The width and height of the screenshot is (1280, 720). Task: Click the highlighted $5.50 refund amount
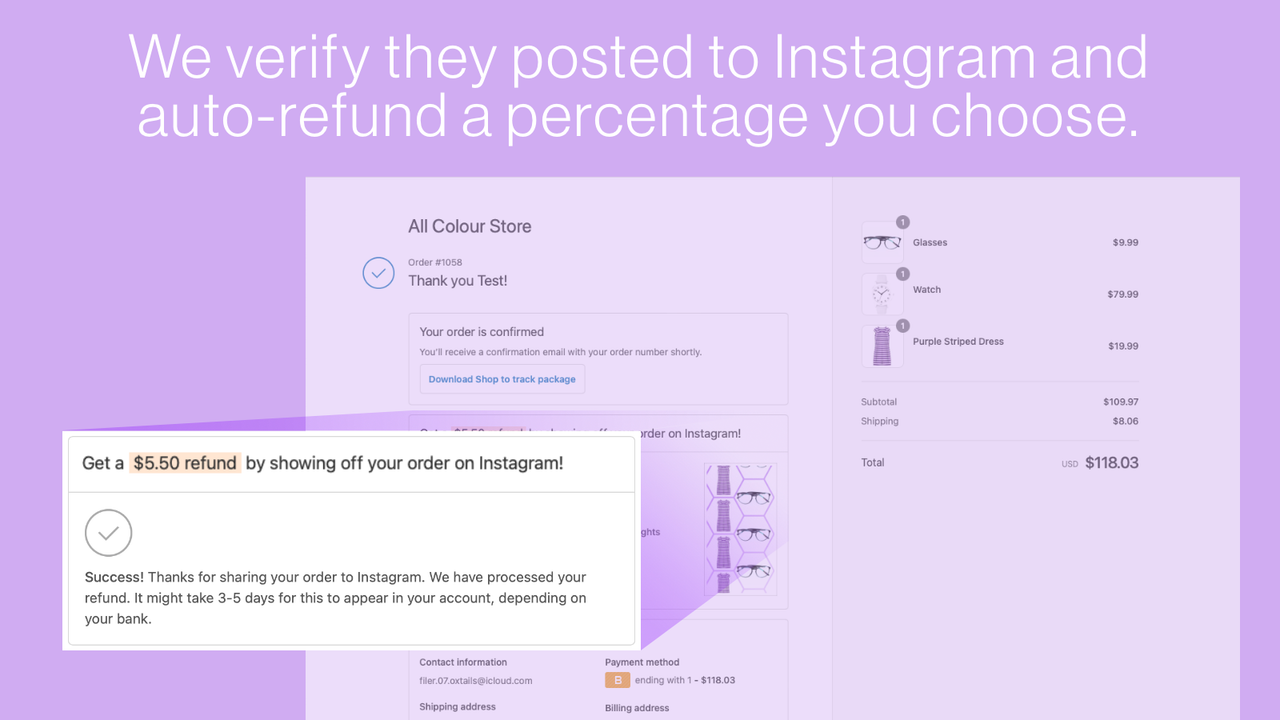click(184, 463)
